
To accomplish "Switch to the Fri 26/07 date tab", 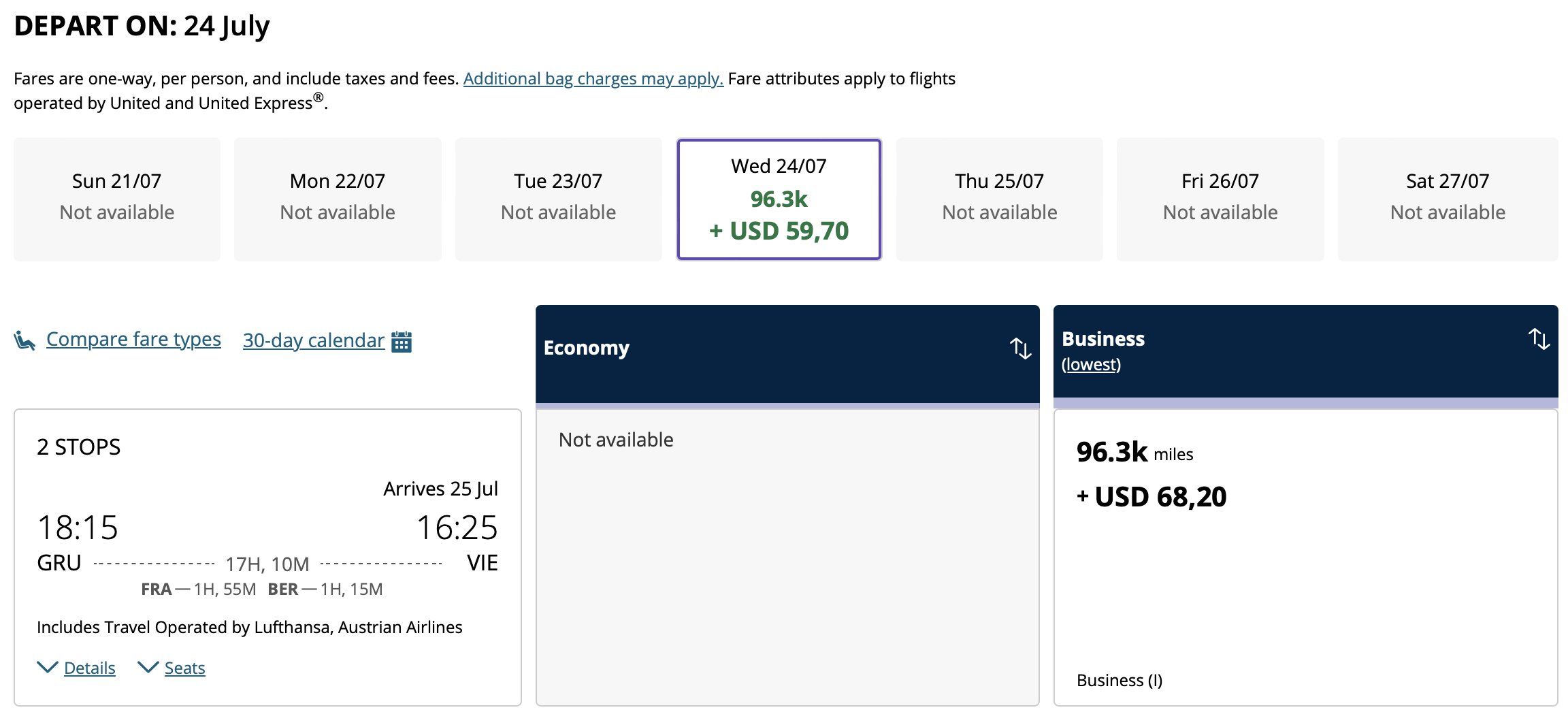I will pos(1220,199).
